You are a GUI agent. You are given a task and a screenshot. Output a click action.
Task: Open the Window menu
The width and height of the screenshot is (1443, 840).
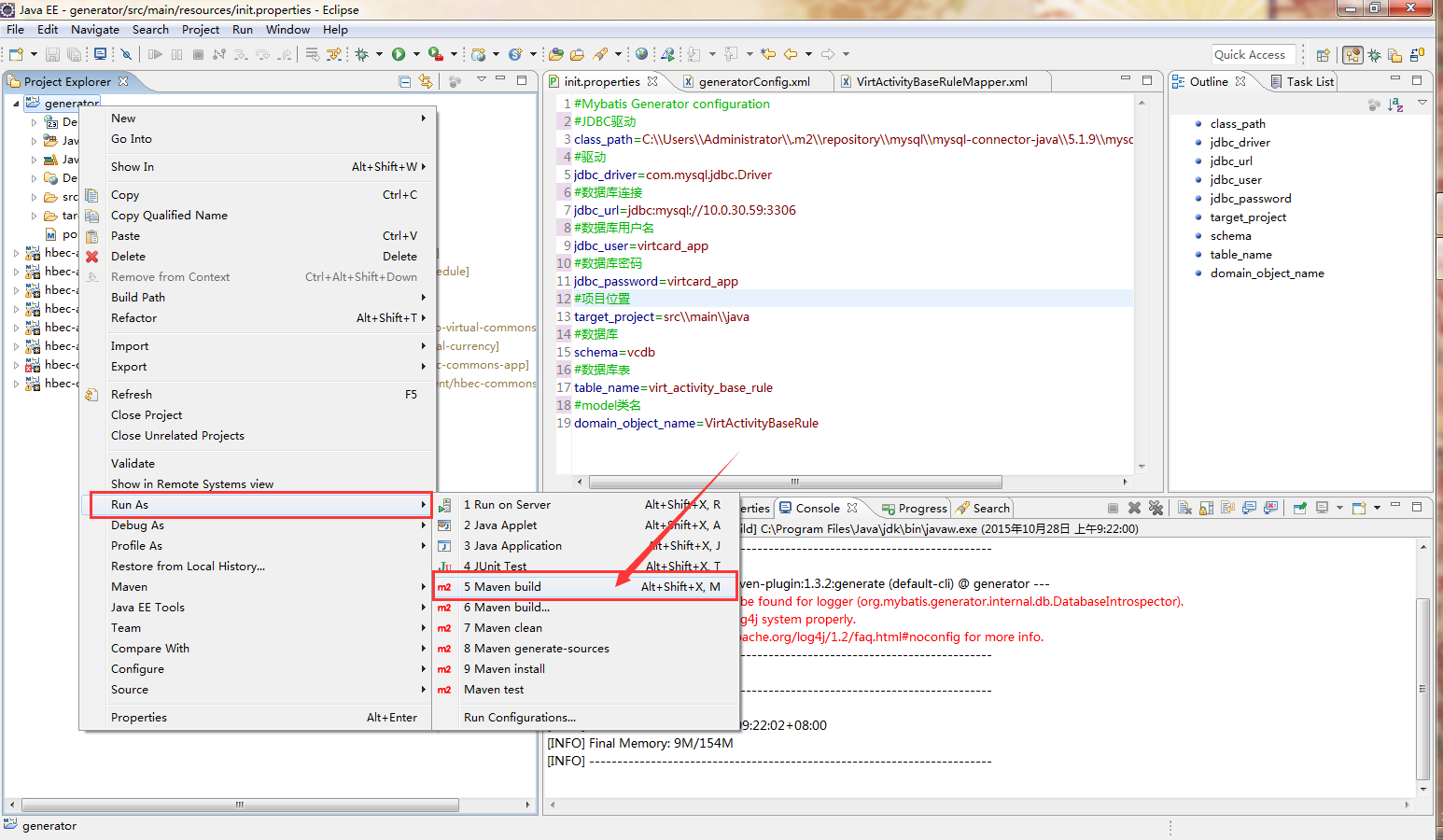click(x=287, y=30)
